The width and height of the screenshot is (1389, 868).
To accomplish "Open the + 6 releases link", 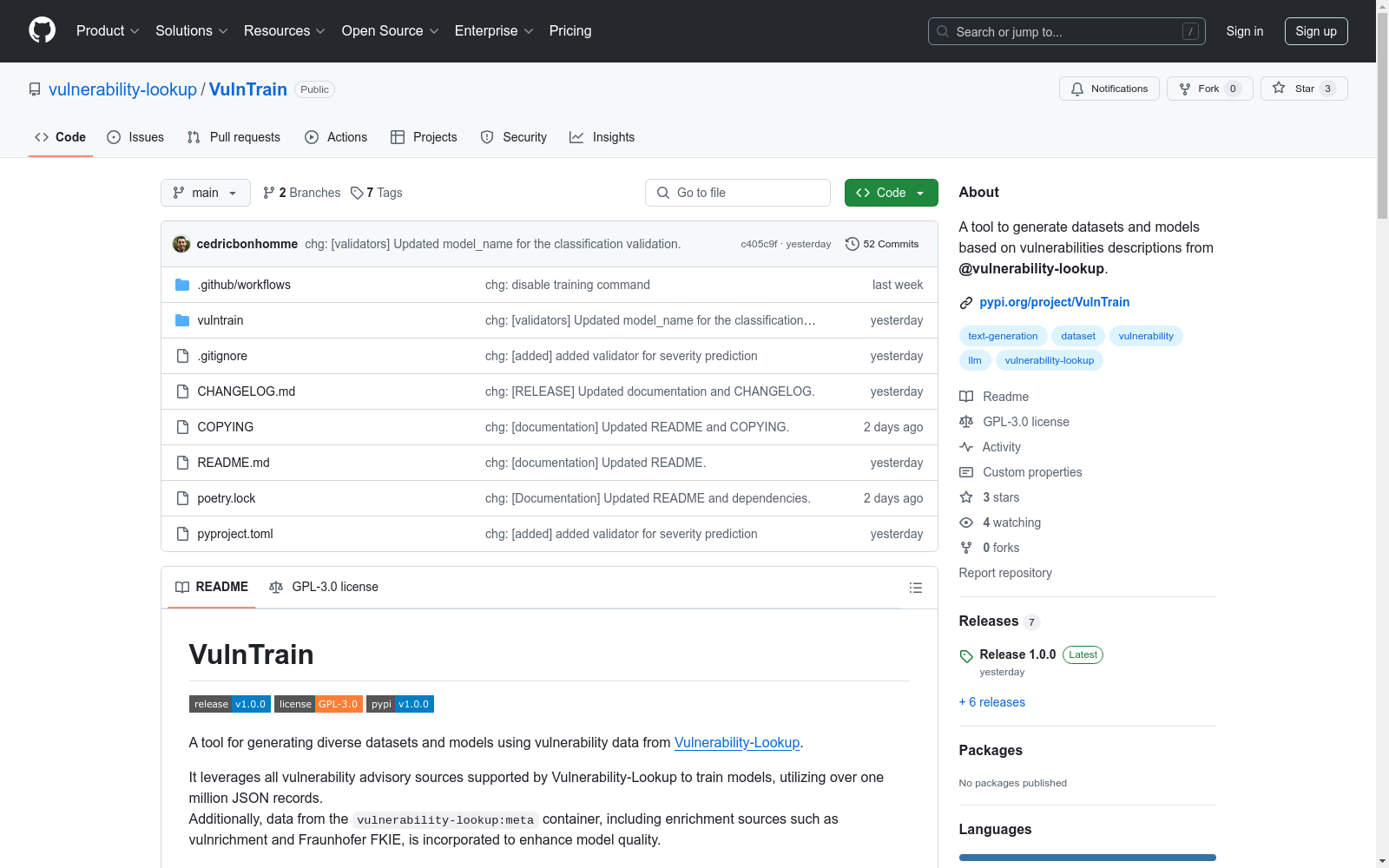I will pyautogui.click(x=992, y=702).
